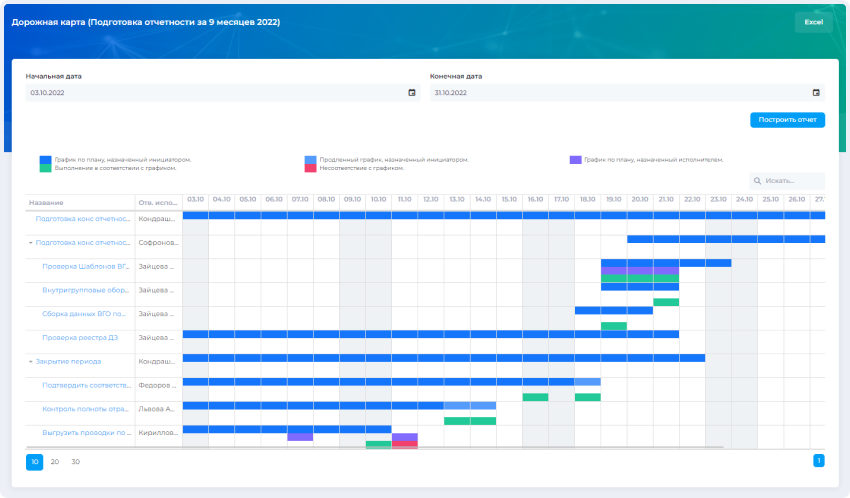The width and height of the screenshot is (850, 498).
Task: Click the search magnifier icon
Action: pyautogui.click(x=757, y=181)
